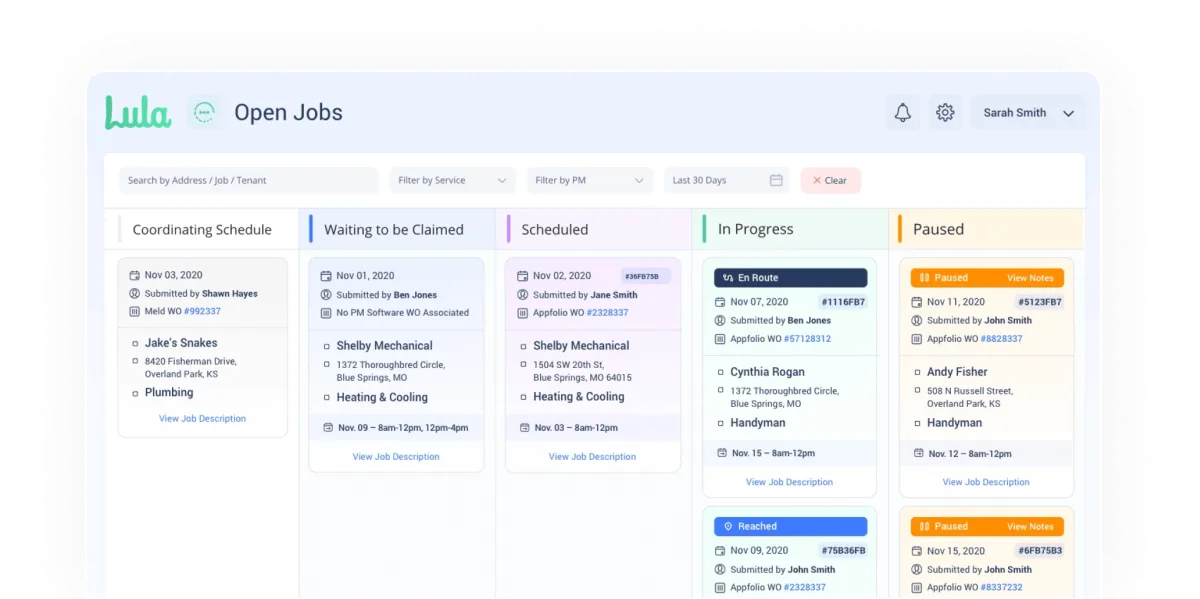The height and width of the screenshot is (599, 1200).
Task: View Job Description for Jake's Snakes
Action: 202,418
